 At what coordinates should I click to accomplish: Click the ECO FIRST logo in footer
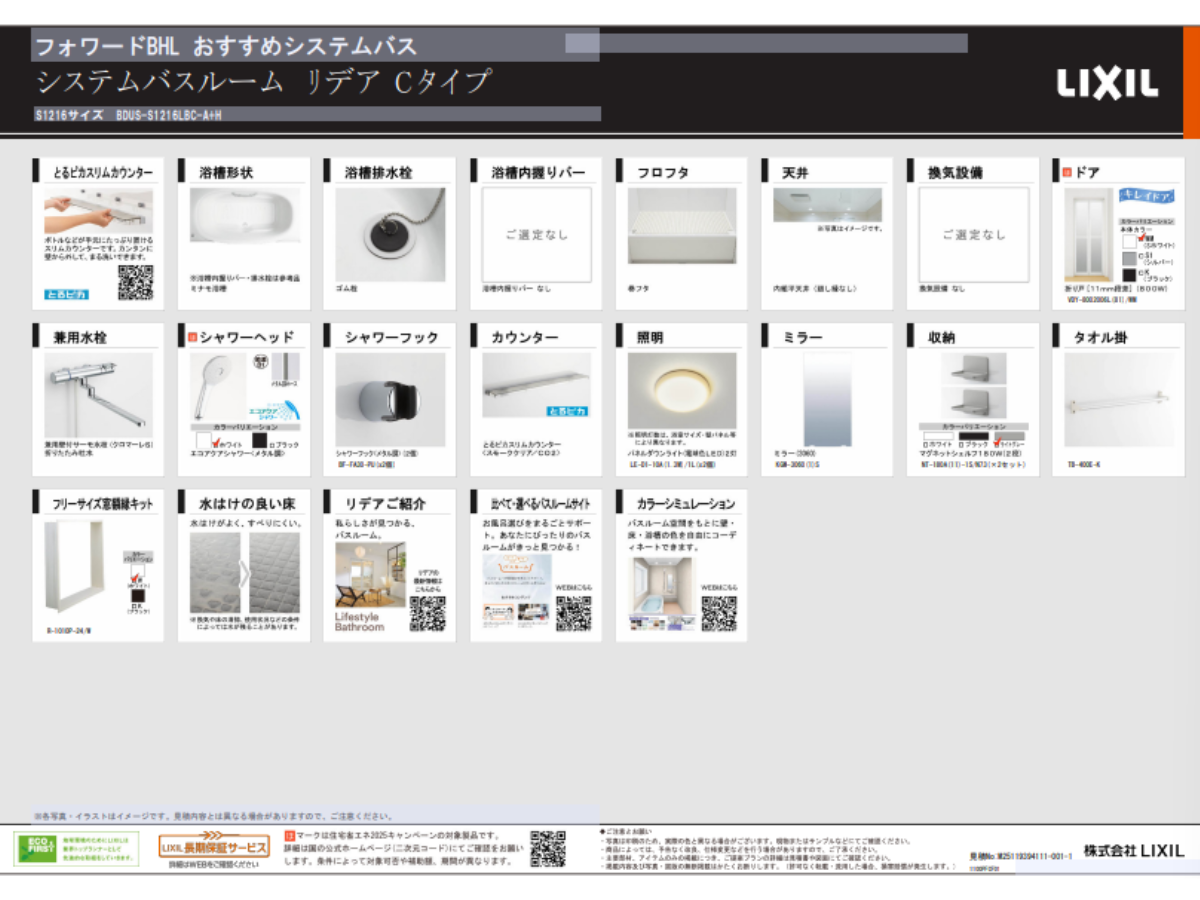tap(34, 848)
